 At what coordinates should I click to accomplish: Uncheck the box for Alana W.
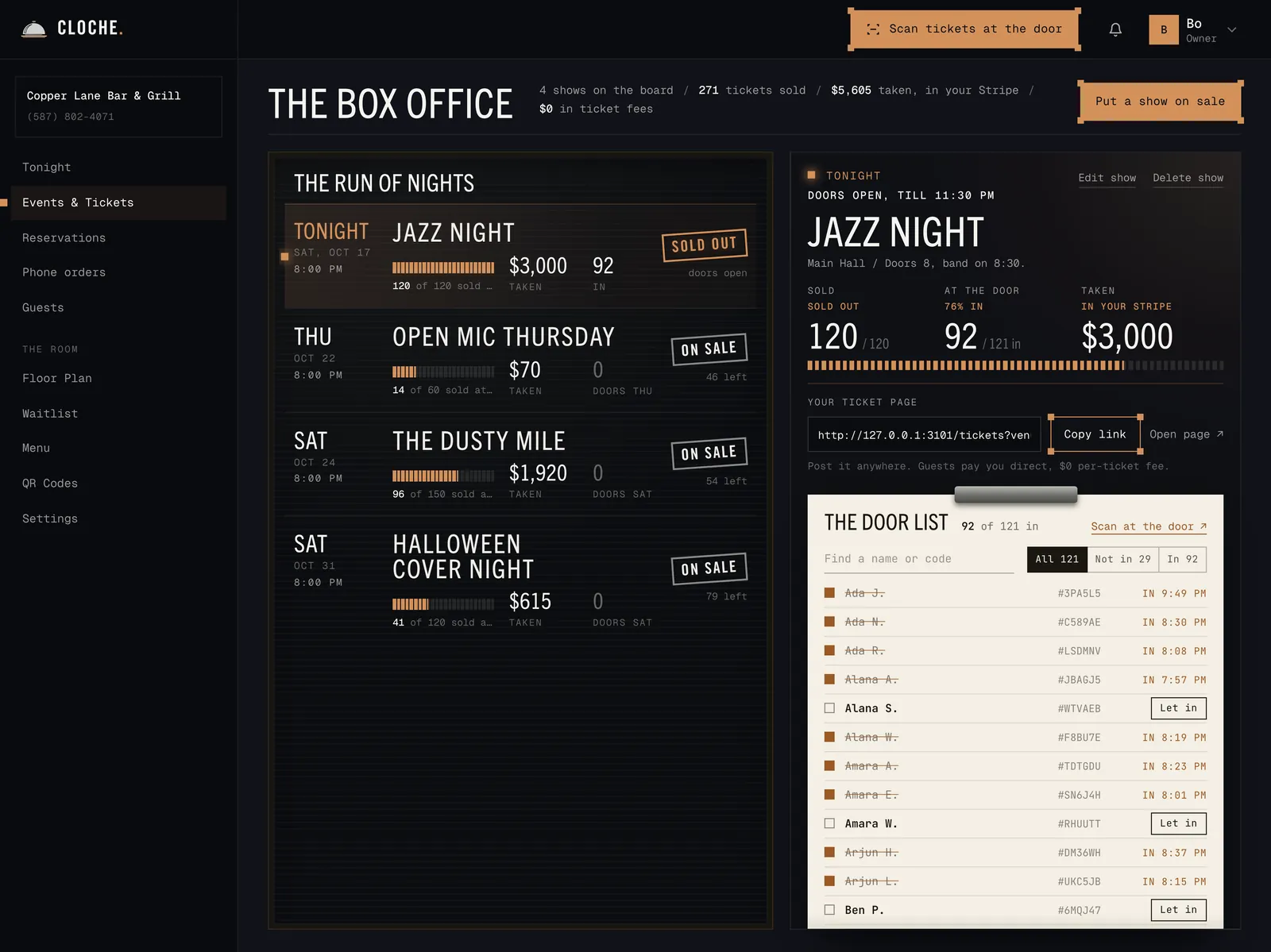pos(829,737)
